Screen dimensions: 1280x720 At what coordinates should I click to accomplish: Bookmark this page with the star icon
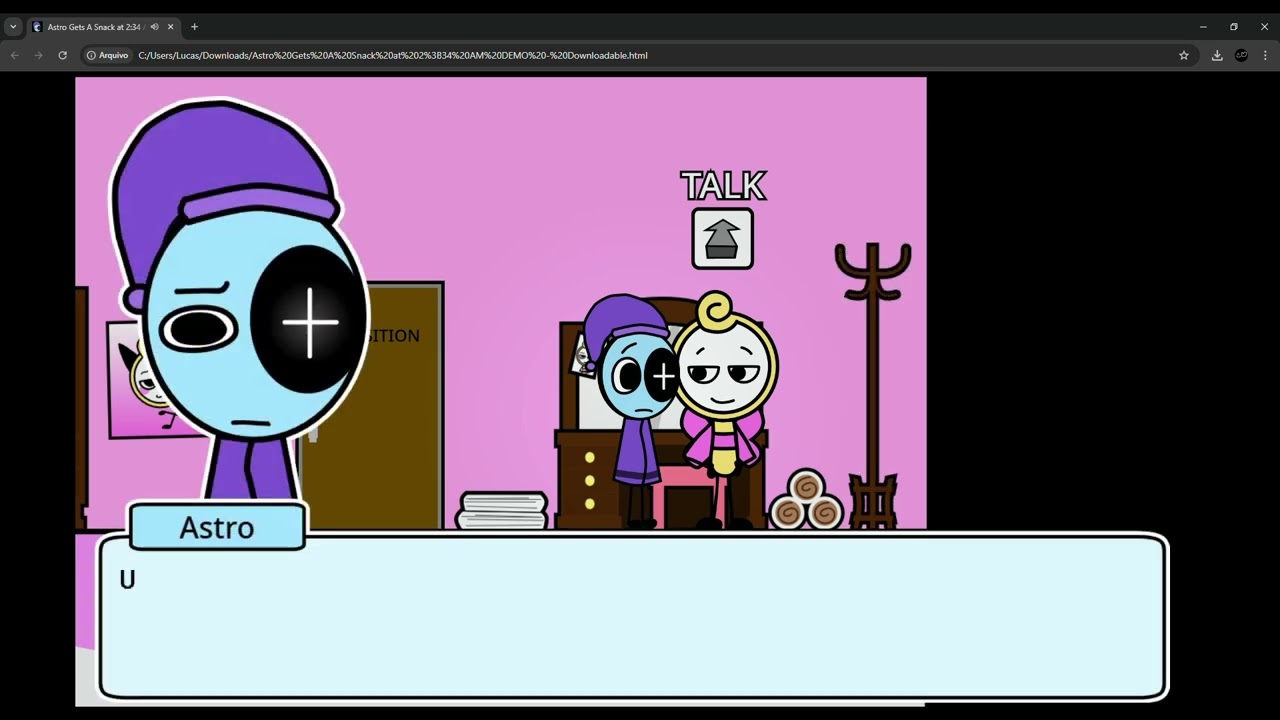coord(1184,55)
